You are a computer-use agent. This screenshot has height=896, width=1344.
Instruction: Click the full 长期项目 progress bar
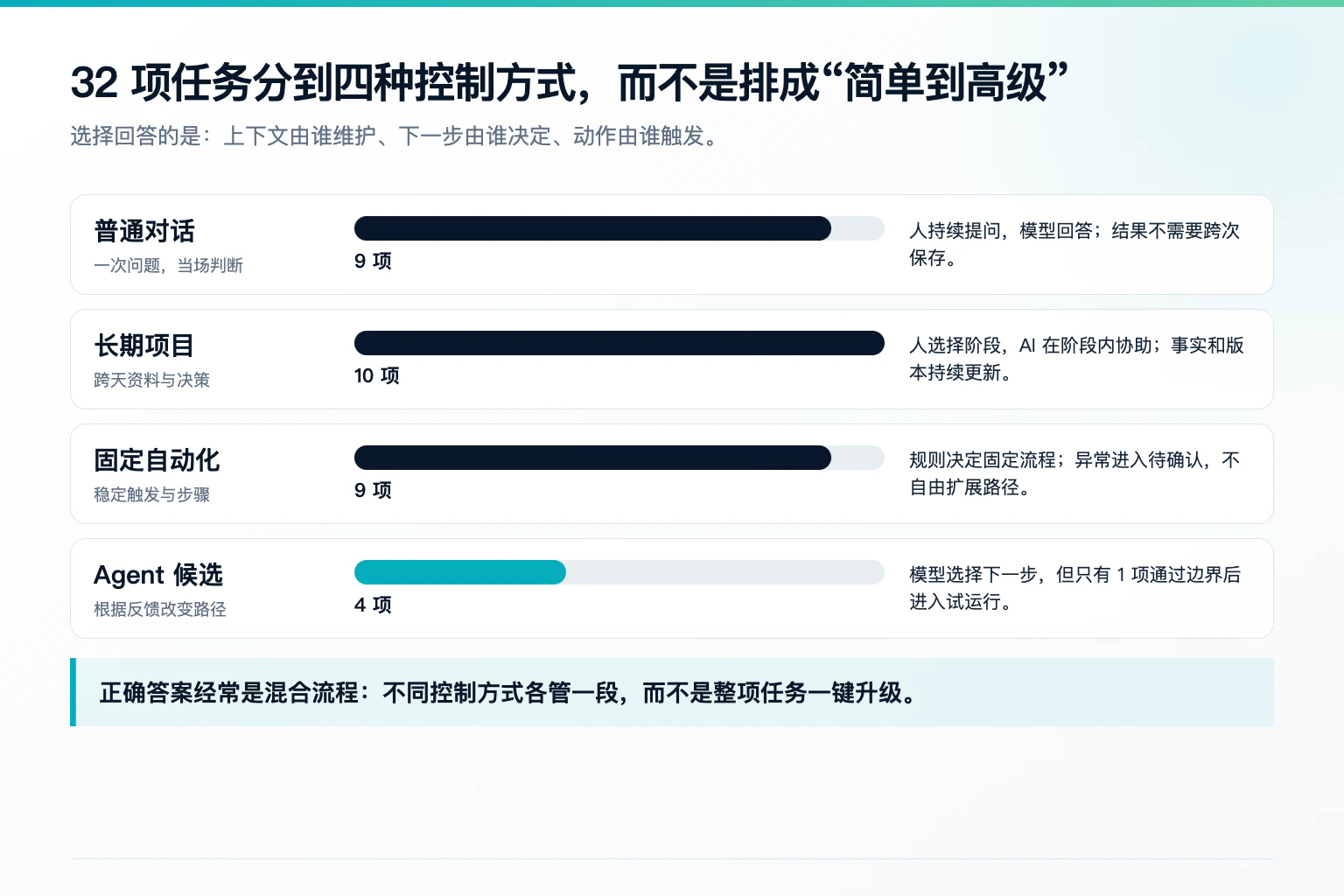pos(619,343)
